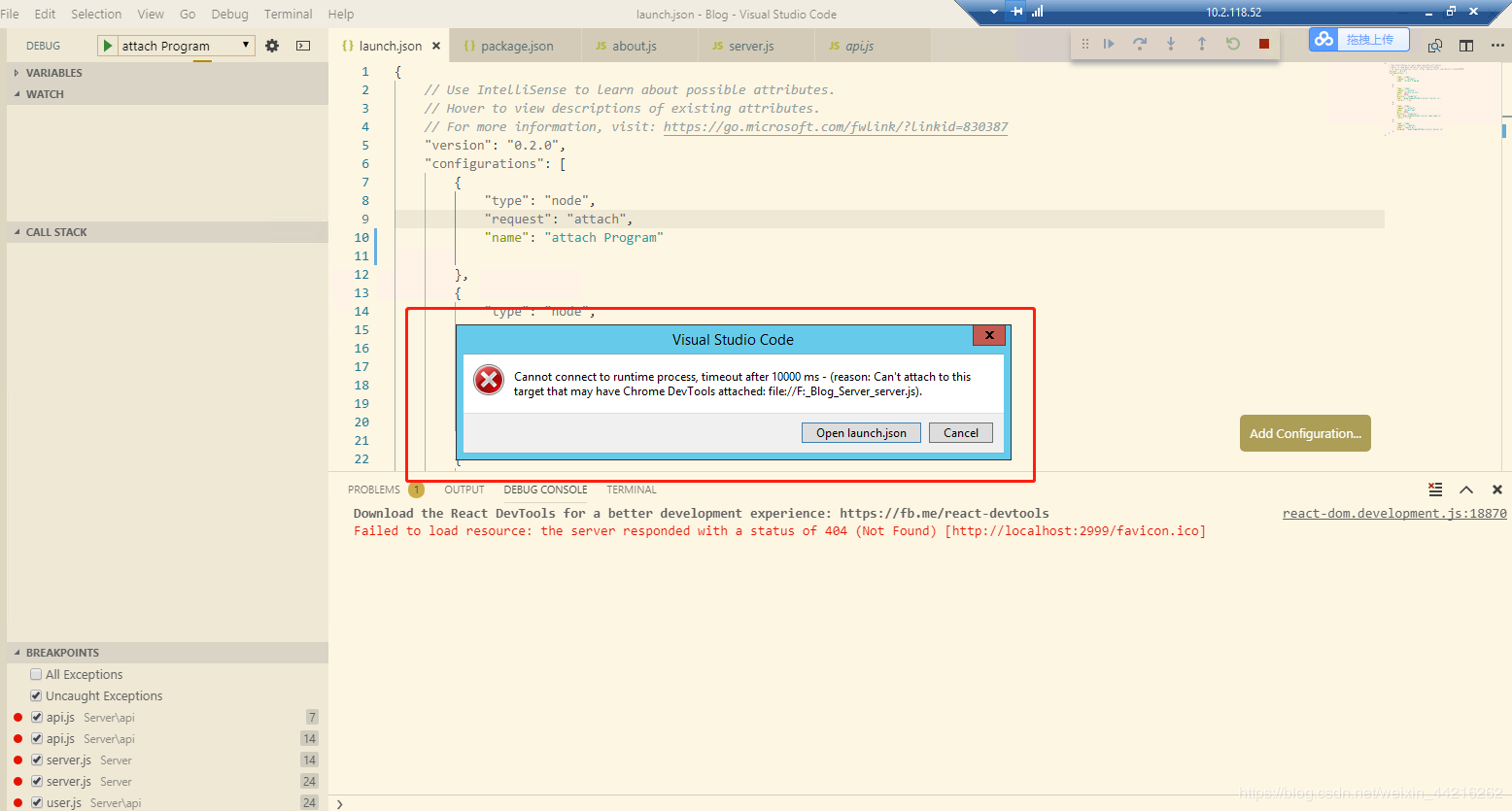Viewport: 1512px width, 811px height.
Task: Close the launch.json tab
Action: point(436,46)
